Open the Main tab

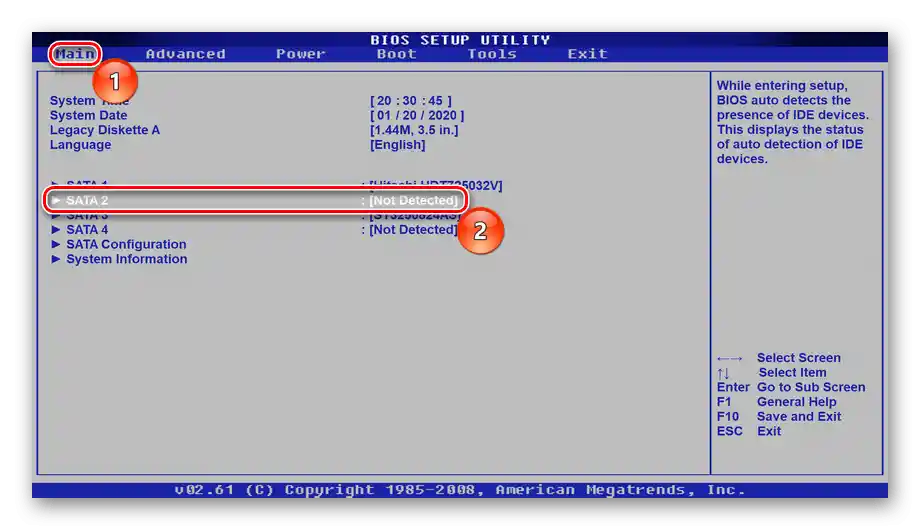(75, 54)
